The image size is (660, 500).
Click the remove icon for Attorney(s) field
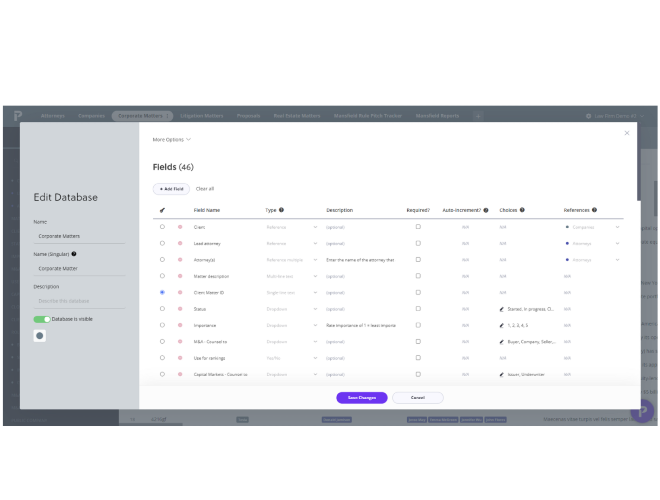pyautogui.click(x=180, y=260)
